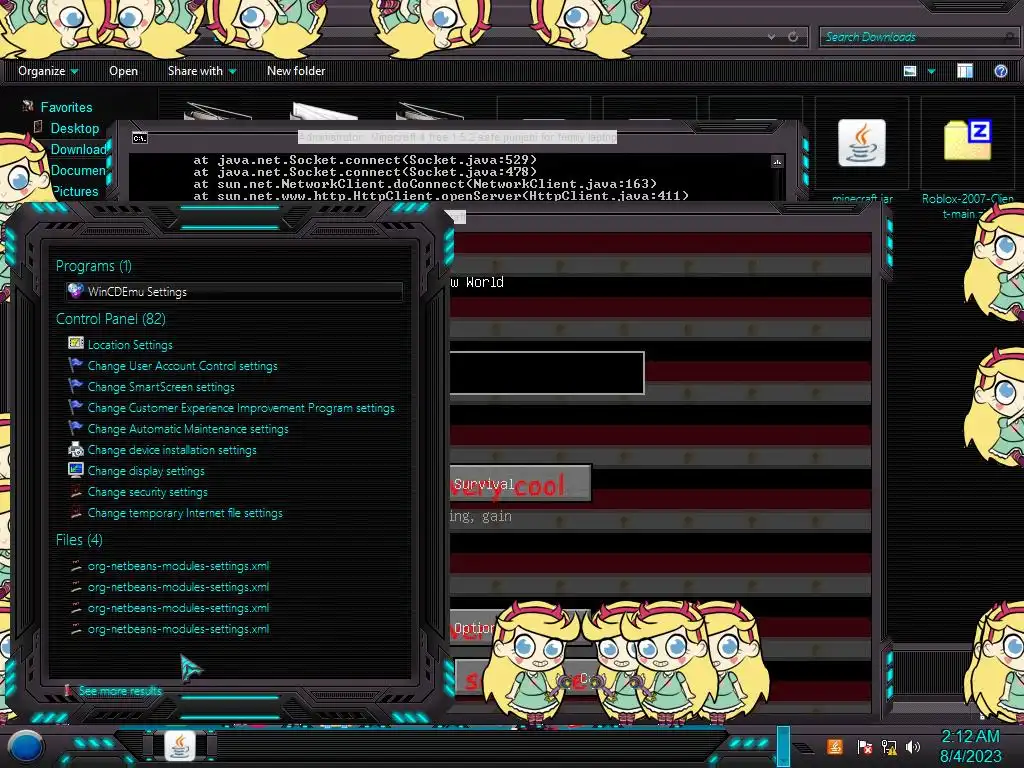1024x768 pixels.
Task: Open Change temporary Internet file settings
Action: (x=185, y=513)
